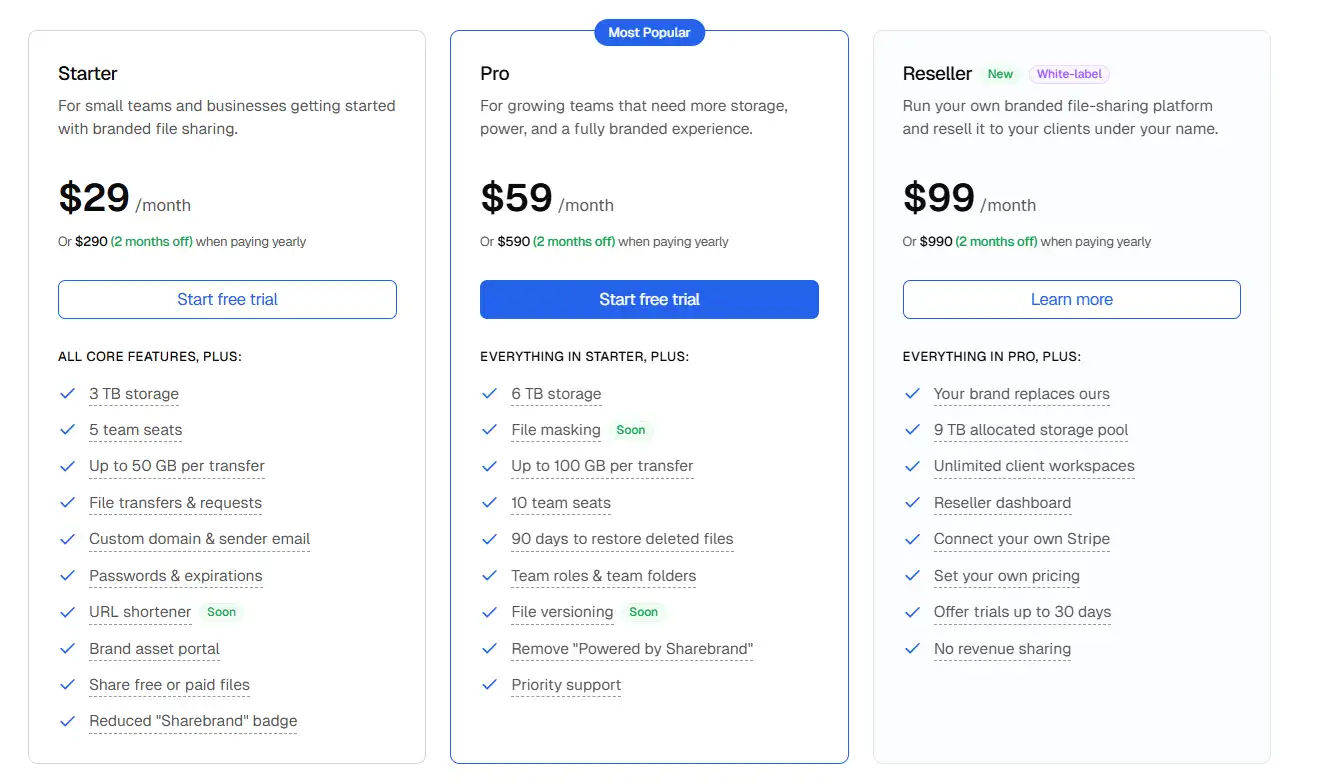Click the checkmark beside "No revenue sharing"
Screen dimensions: 1336x783
coord(912,649)
